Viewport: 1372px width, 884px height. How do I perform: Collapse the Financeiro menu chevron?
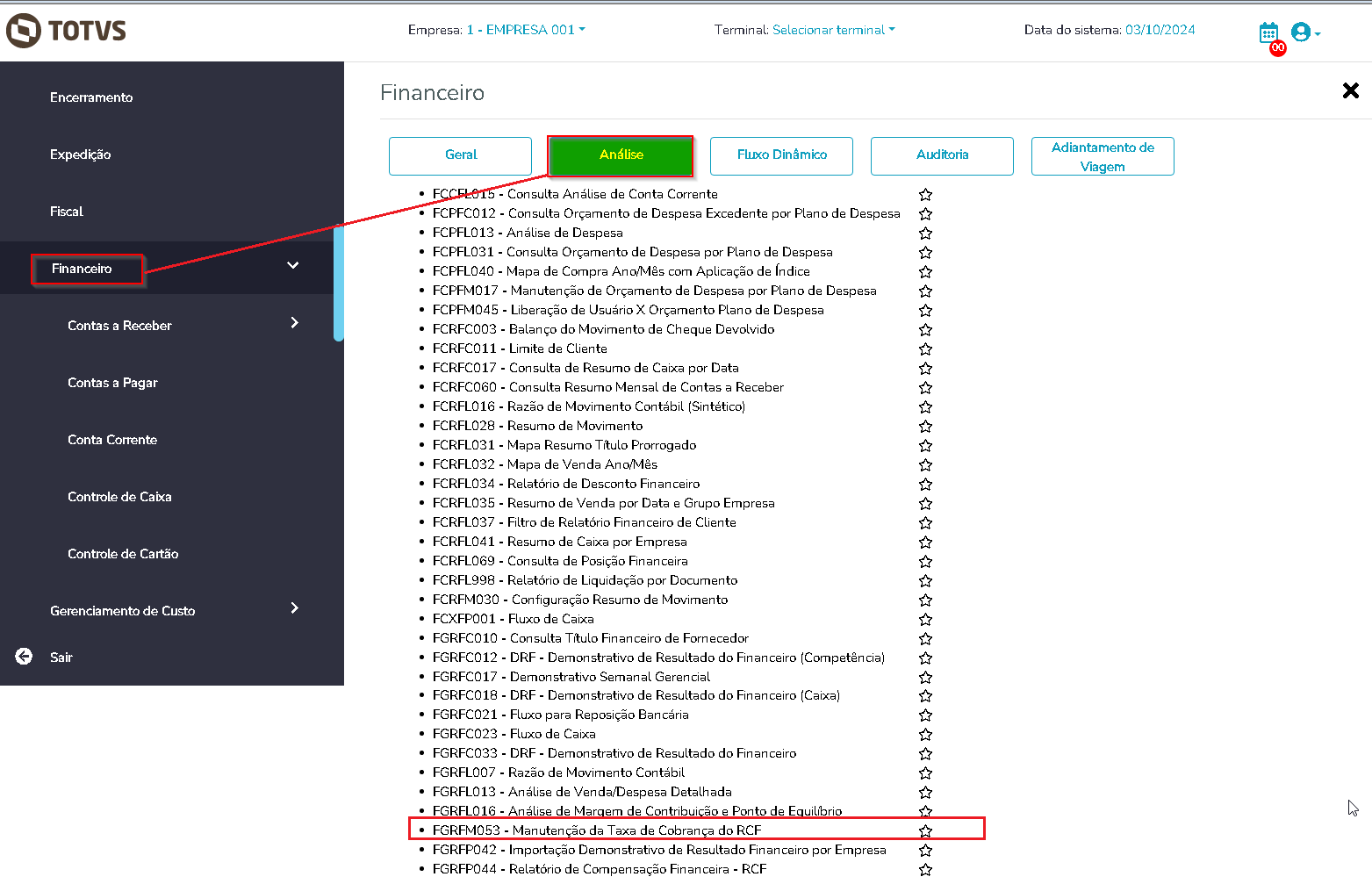pyautogui.click(x=293, y=265)
